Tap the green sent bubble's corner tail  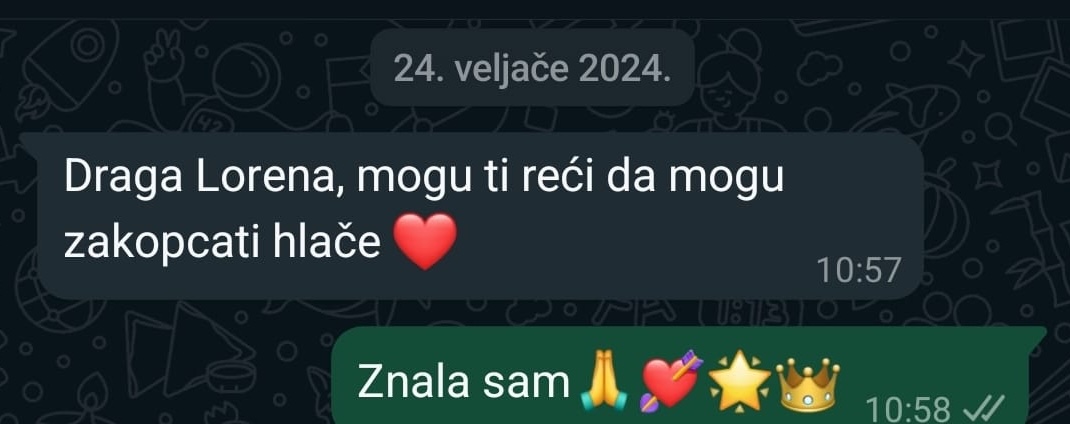pyautogui.click(x=1039, y=333)
